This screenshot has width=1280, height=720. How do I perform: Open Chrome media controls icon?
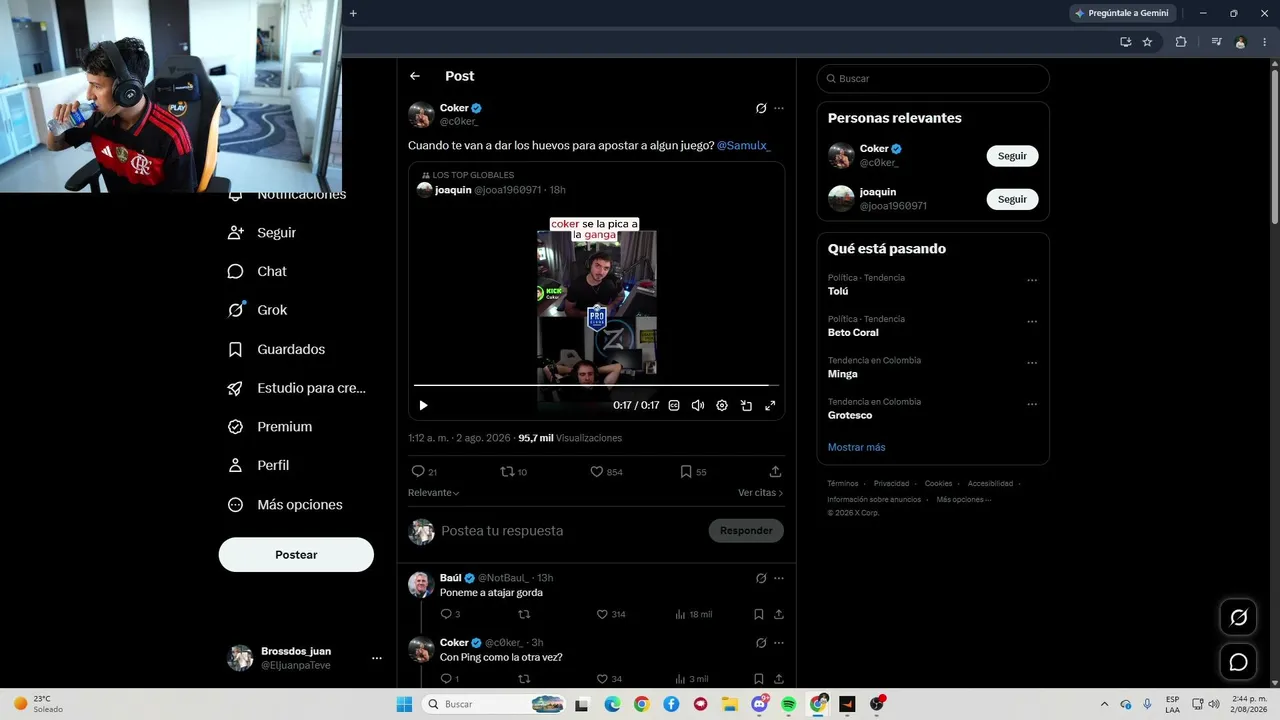click(x=1216, y=42)
